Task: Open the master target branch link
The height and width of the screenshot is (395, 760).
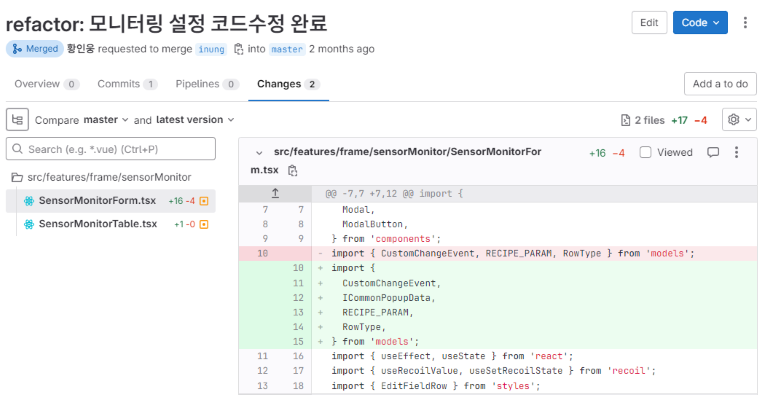Action: coord(287,49)
